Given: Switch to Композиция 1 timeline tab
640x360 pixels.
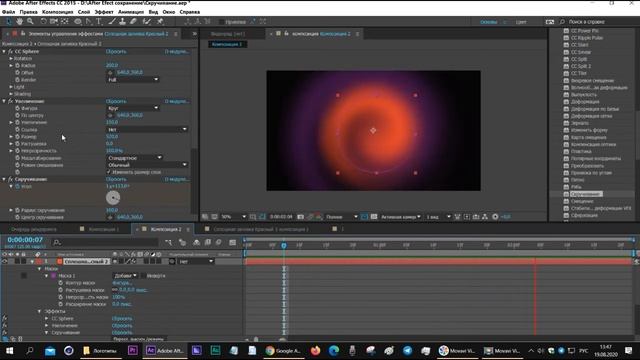Looking at the screenshot, I should pyautogui.click(x=104, y=229).
